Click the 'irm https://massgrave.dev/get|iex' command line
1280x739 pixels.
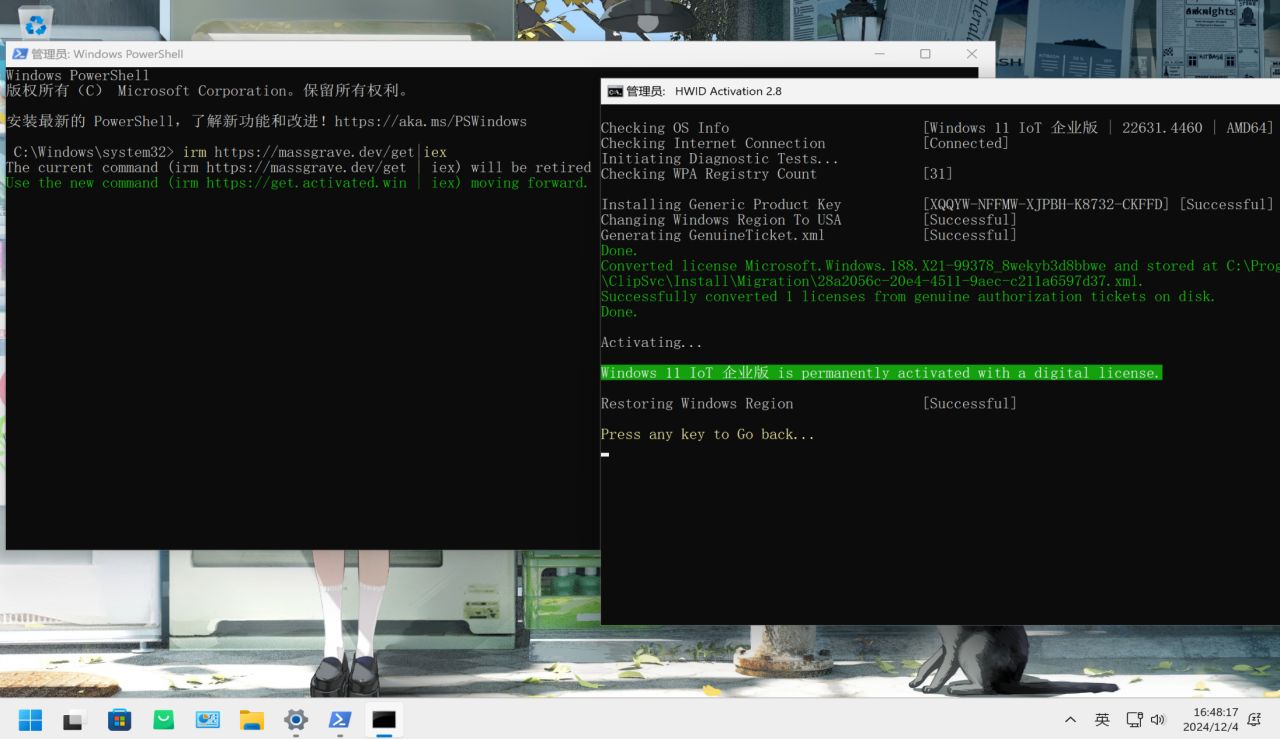point(315,152)
